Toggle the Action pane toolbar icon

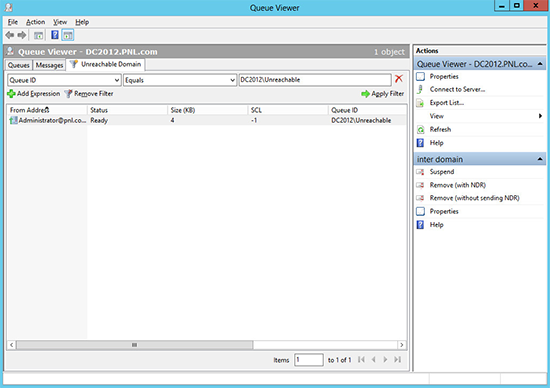[x=68, y=35]
